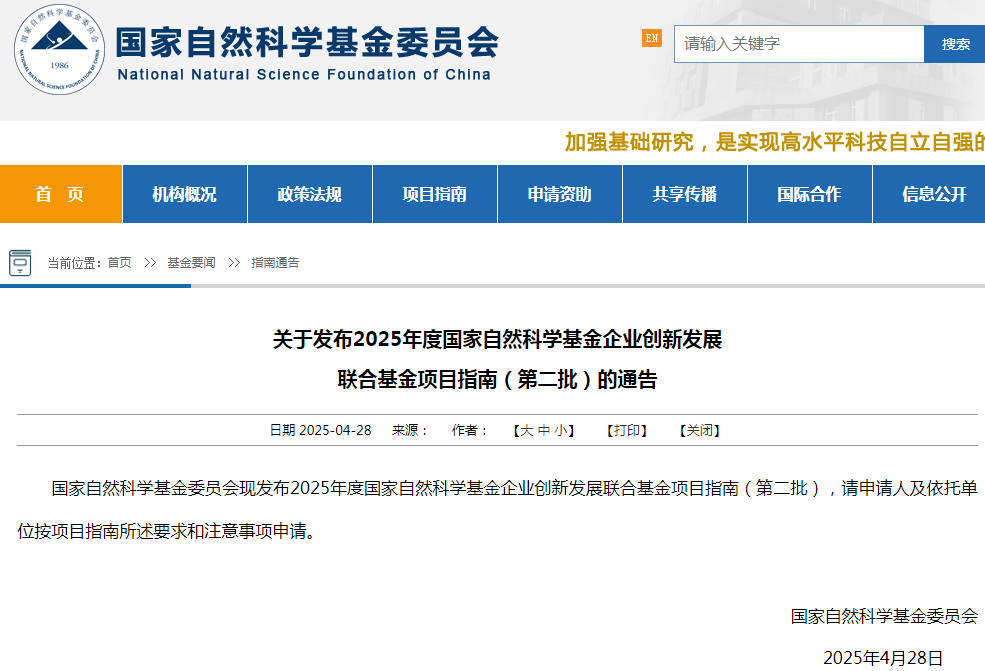Click the 打印 print link
This screenshot has width=985, height=671.
[x=627, y=430]
